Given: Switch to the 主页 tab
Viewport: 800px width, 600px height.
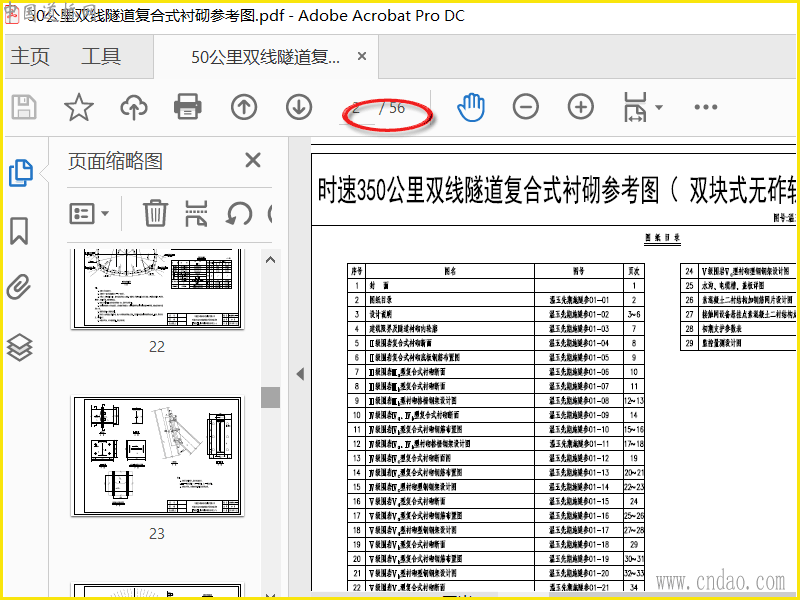Looking at the screenshot, I should pos(30,56).
